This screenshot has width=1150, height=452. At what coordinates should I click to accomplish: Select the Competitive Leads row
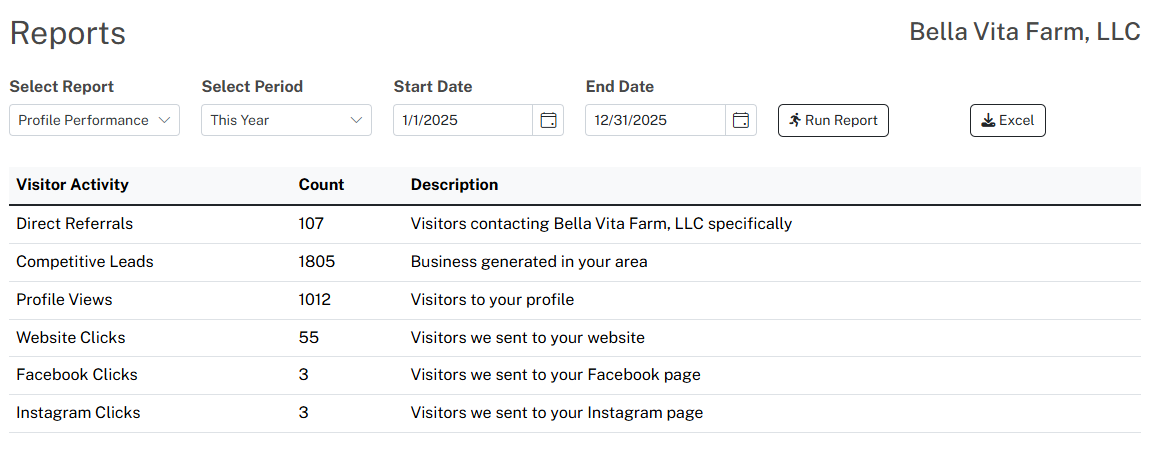click(575, 262)
